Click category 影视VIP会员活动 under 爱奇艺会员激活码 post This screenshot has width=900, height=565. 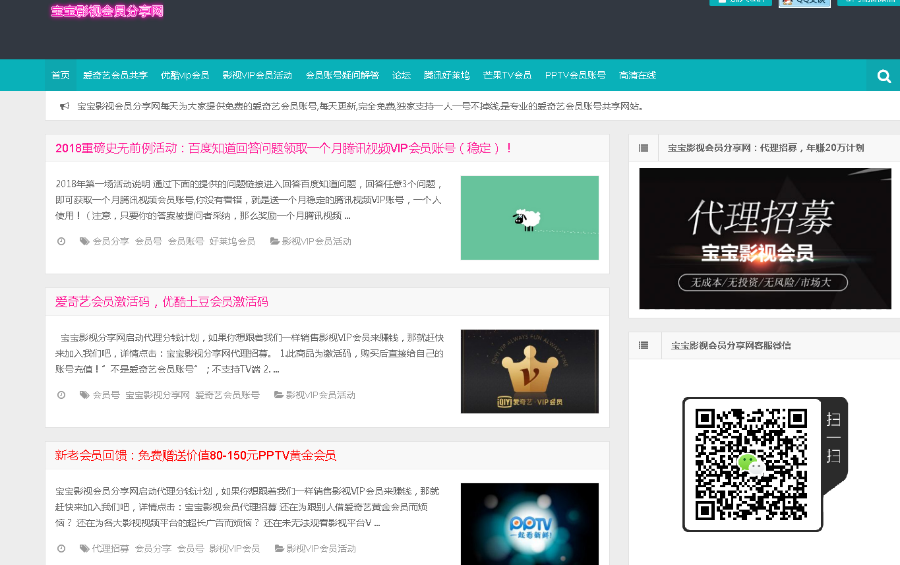tap(320, 395)
